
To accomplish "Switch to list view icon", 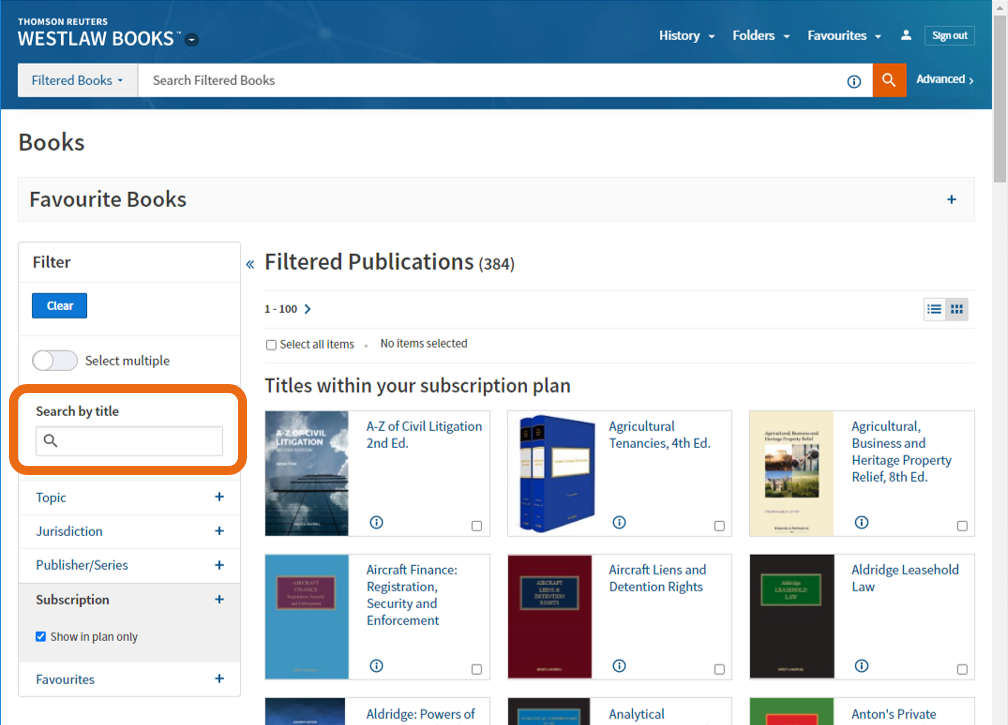I will click(934, 309).
